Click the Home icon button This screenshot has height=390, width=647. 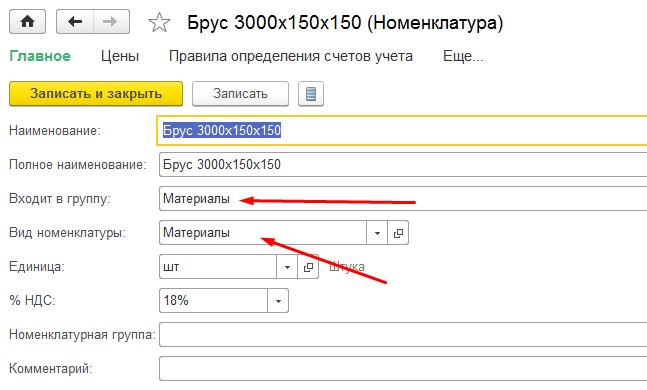(x=27, y=21)
